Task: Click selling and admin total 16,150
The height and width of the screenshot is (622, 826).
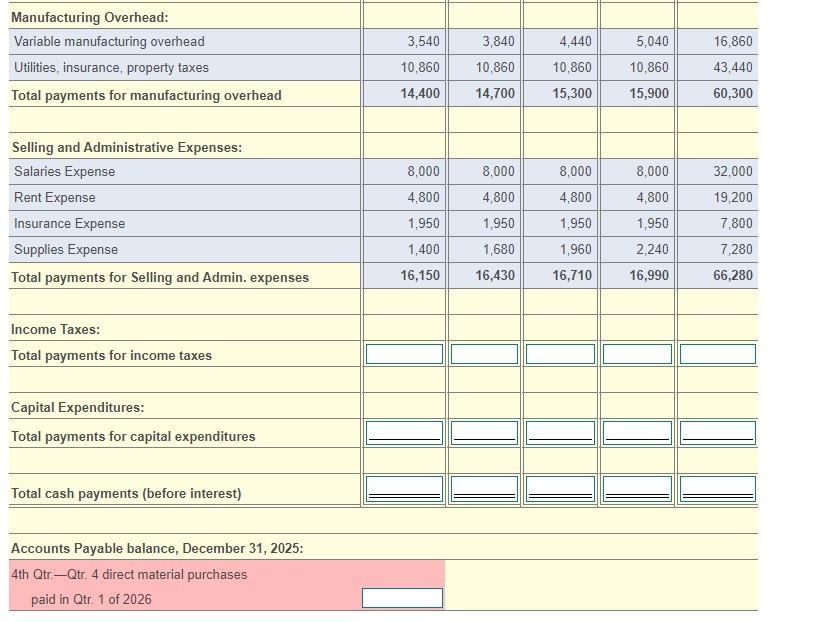Action: pyautogui.click(x=420, y=275)
